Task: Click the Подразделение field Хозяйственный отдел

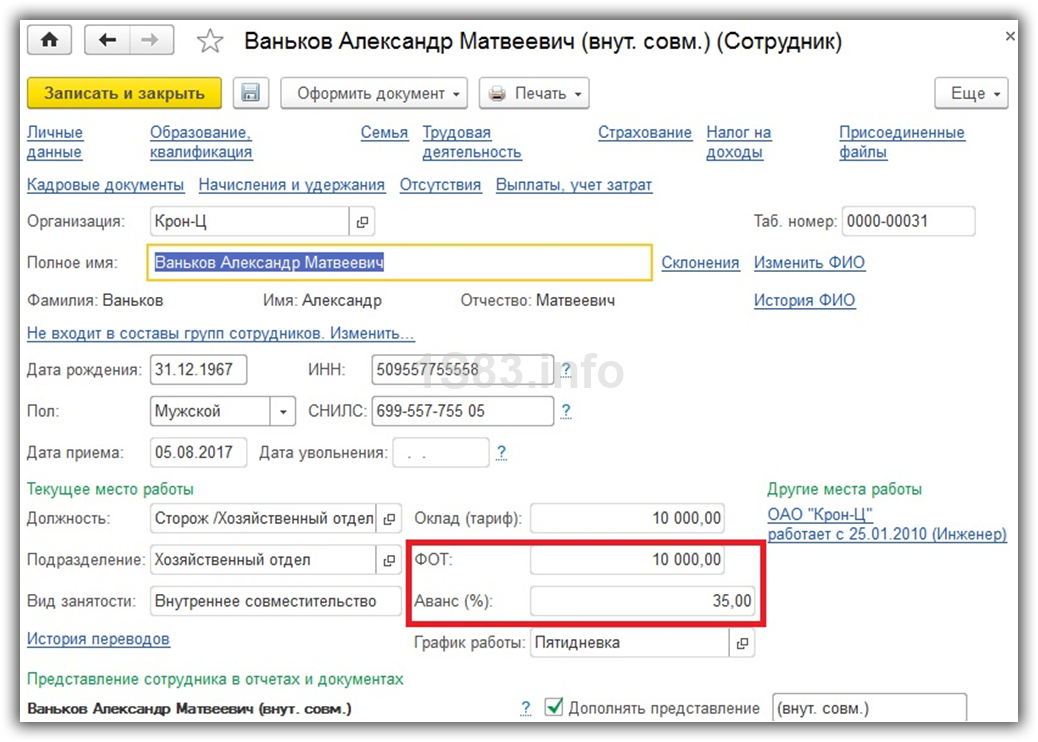Action: tap(263, 560)
